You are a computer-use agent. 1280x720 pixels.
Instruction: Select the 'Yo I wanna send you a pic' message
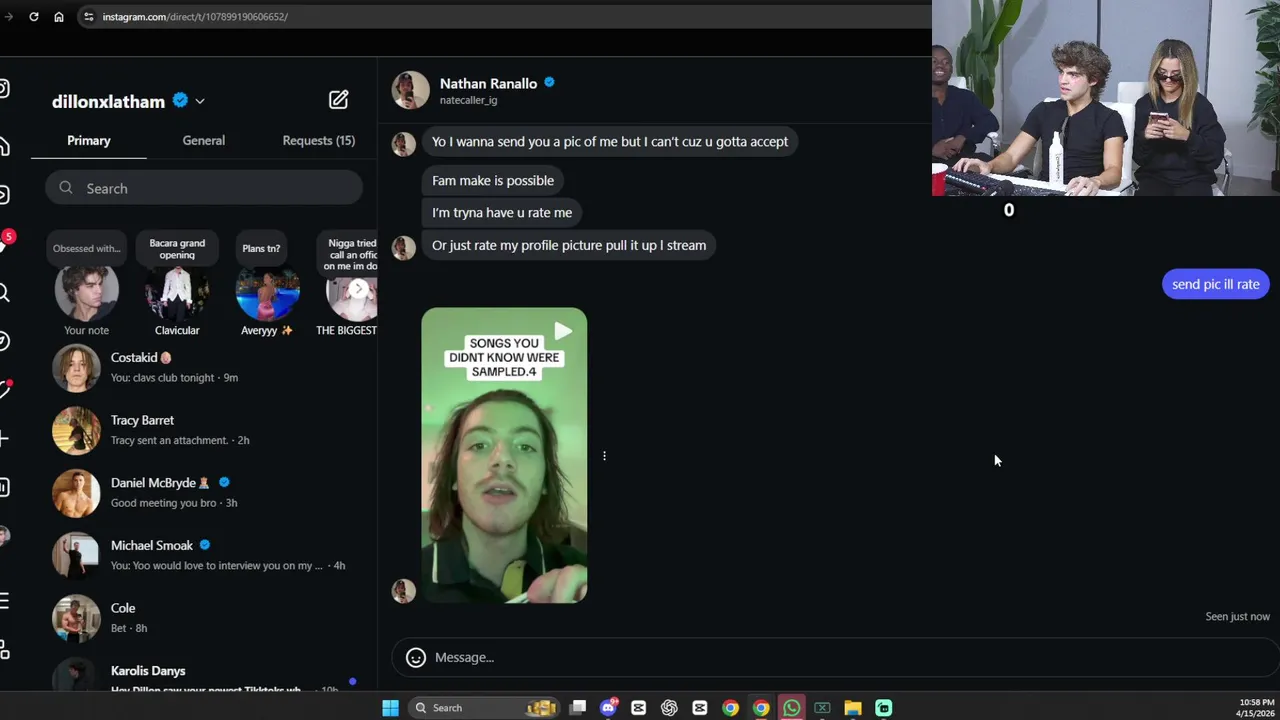pos(610,141)
